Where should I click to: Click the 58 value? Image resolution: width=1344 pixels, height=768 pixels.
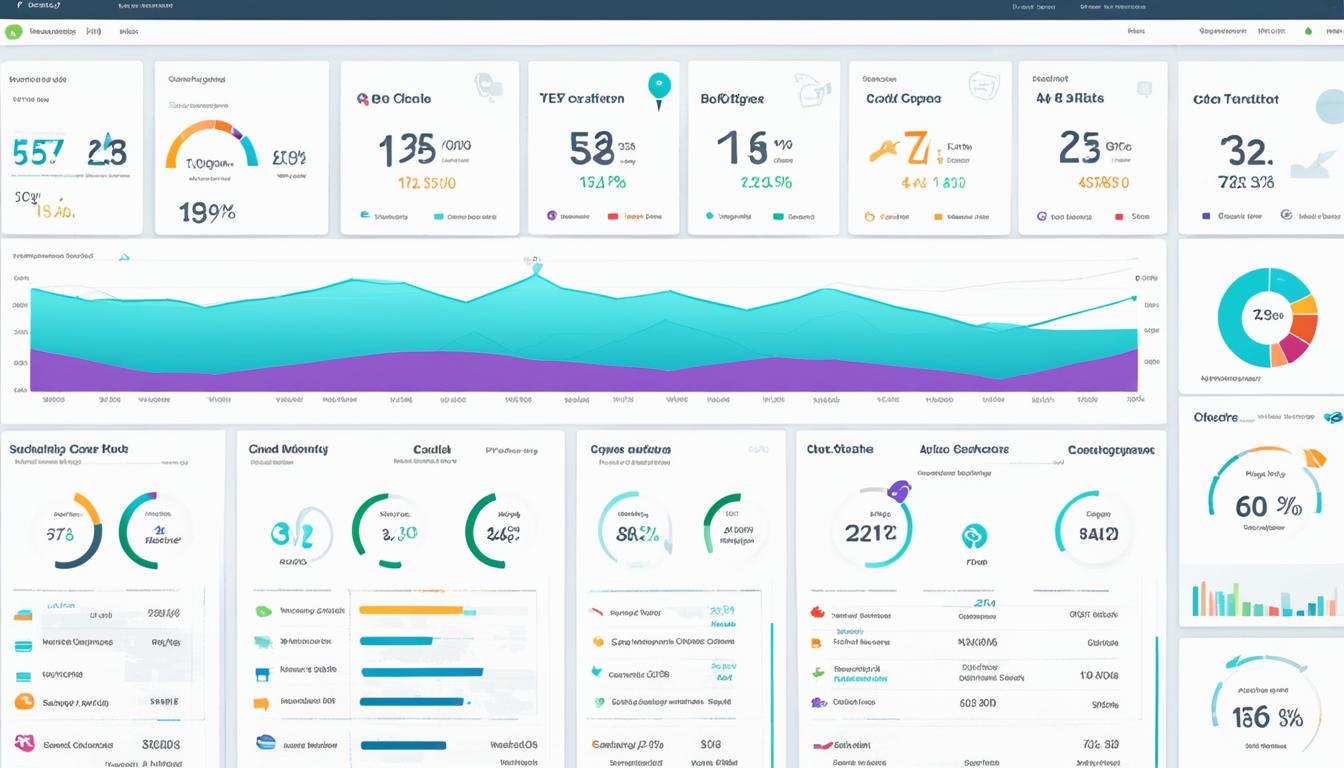(x=591, y=149)
